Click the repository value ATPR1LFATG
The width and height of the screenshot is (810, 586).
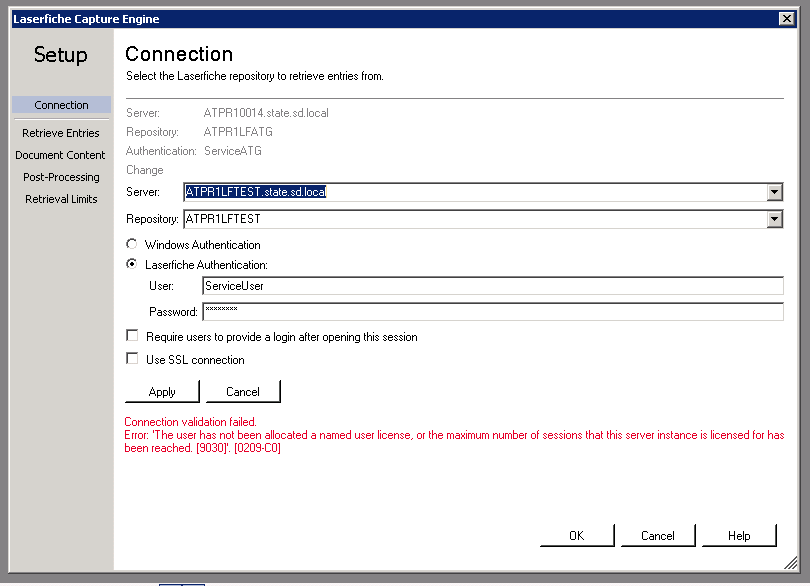(x=238, y=132)
